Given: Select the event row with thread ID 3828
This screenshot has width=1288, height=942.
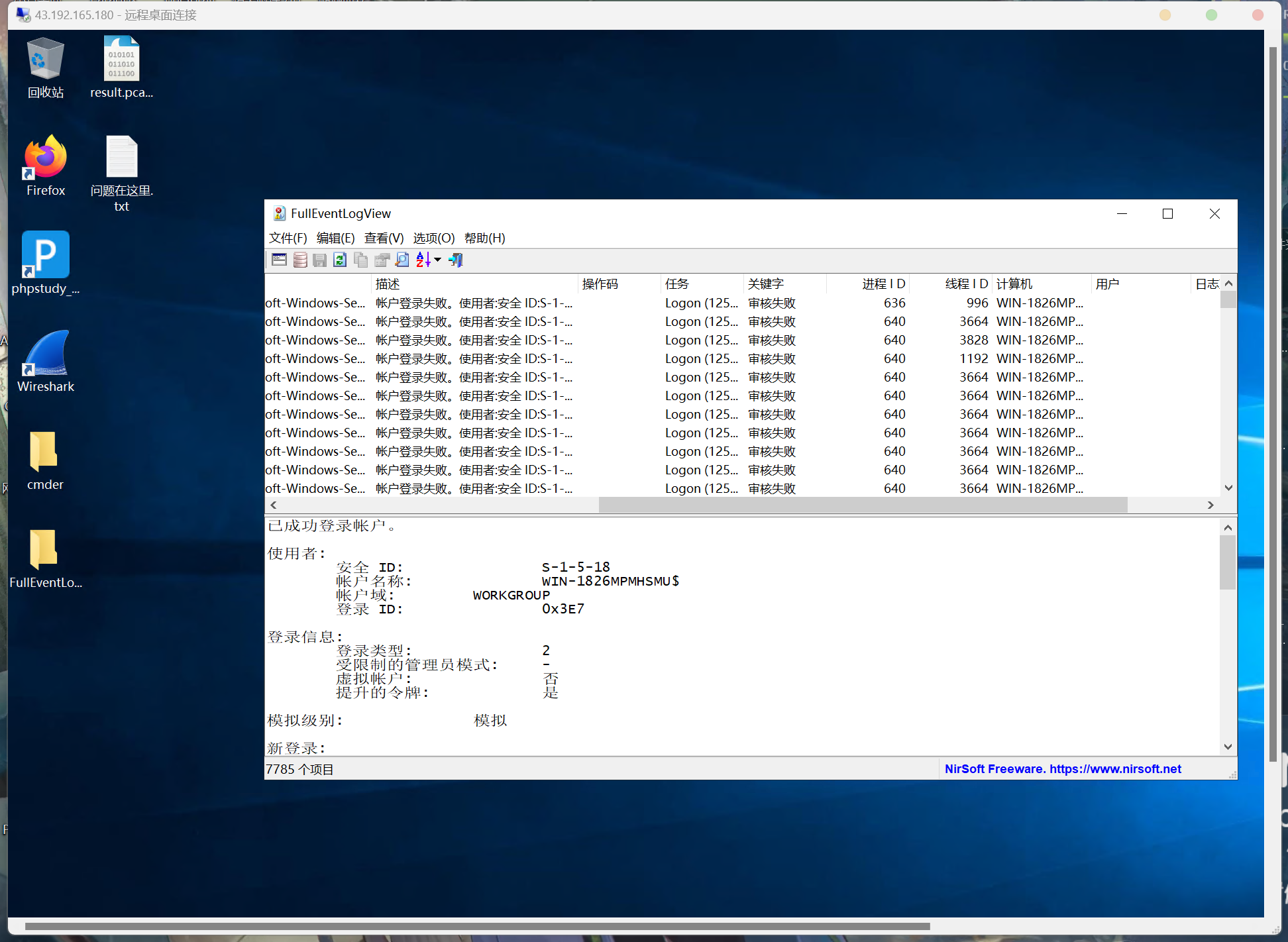Looking at the screenshot, I should tap(729, 340).
